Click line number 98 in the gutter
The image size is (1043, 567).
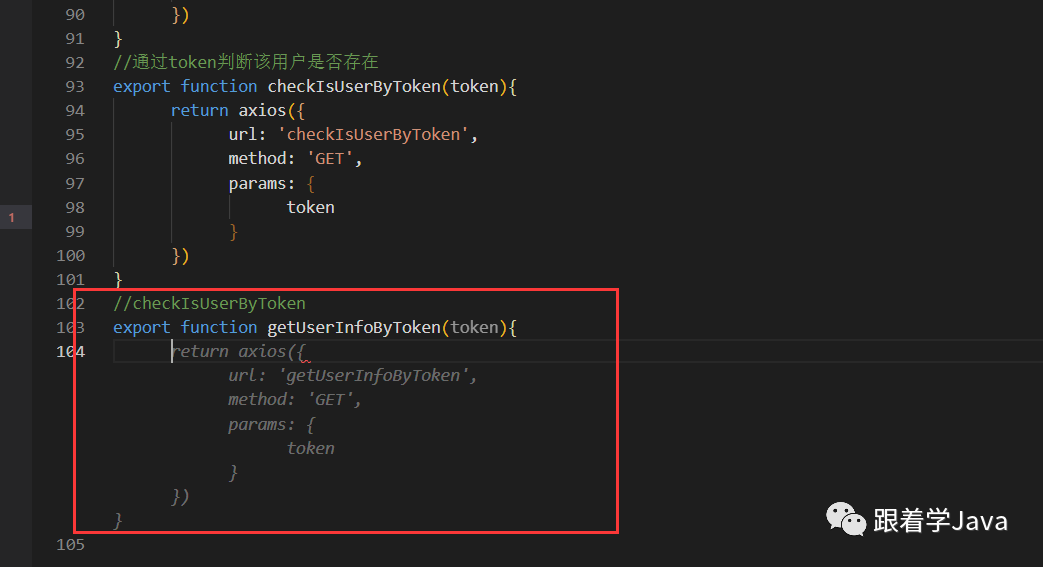point(75,208)
